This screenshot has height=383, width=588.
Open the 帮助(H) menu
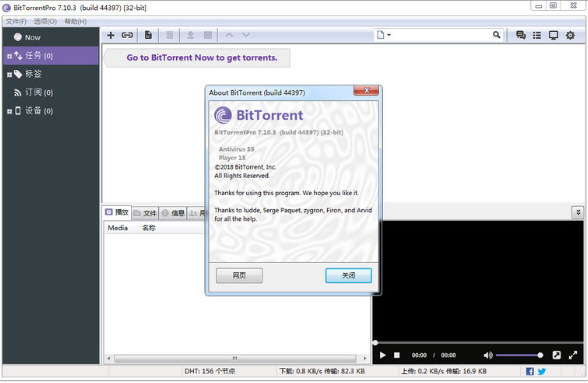pyautogui.click(x=75, y=21)
